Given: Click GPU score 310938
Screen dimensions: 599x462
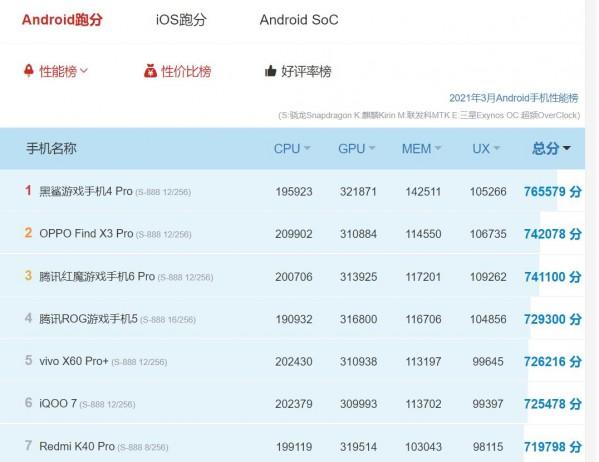Looking at the screenshot, I should pyautogui.click(x=358, y=361).
